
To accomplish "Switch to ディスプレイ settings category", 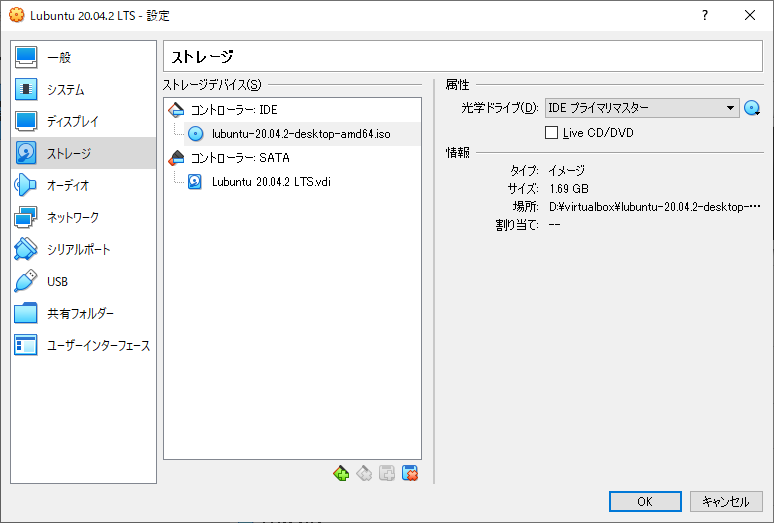I will 83,121.
